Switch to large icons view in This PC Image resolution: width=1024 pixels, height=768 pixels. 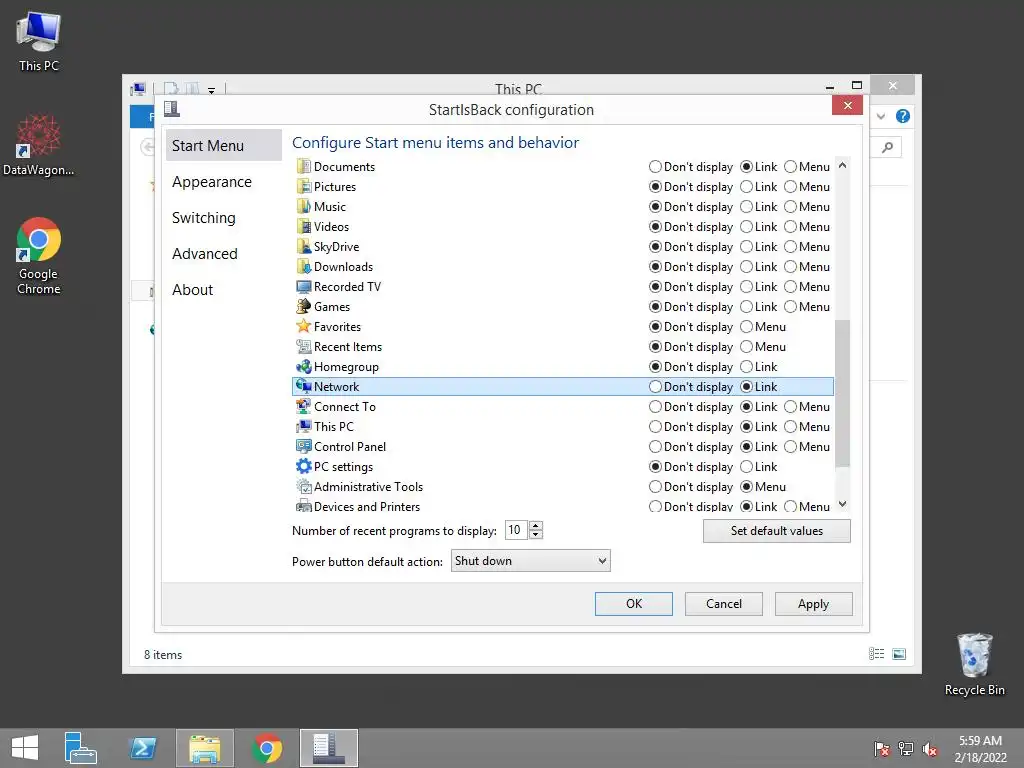click(899, 654)
